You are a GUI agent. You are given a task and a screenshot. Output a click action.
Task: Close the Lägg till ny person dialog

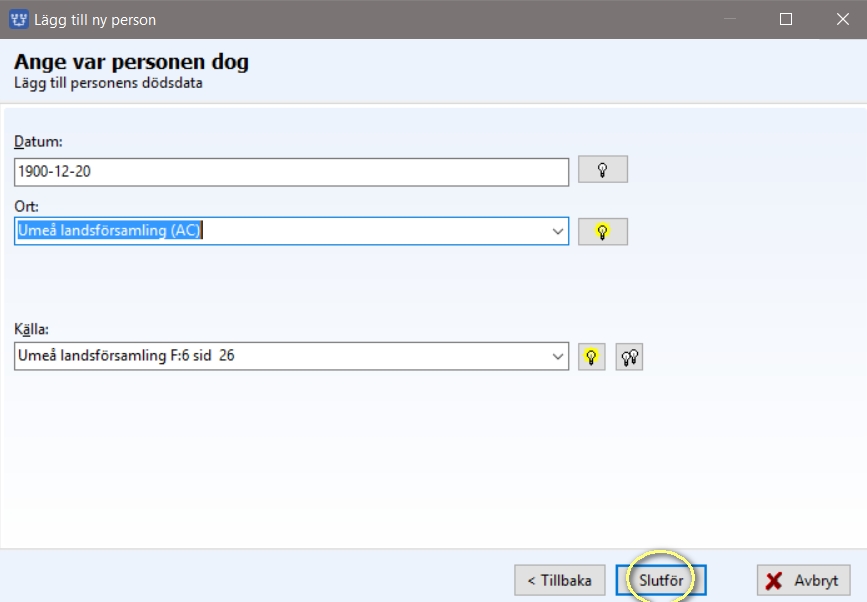coord(842,19)
